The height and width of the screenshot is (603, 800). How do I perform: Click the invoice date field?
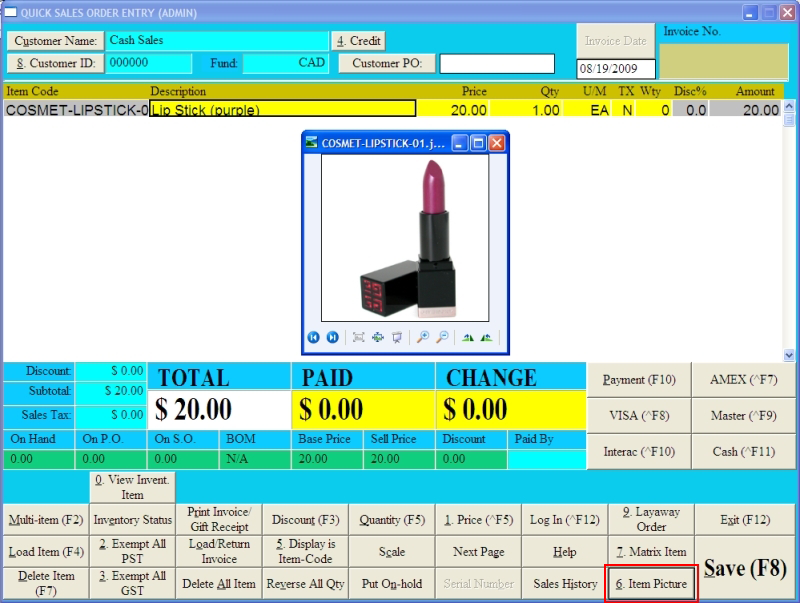(616, 70)
